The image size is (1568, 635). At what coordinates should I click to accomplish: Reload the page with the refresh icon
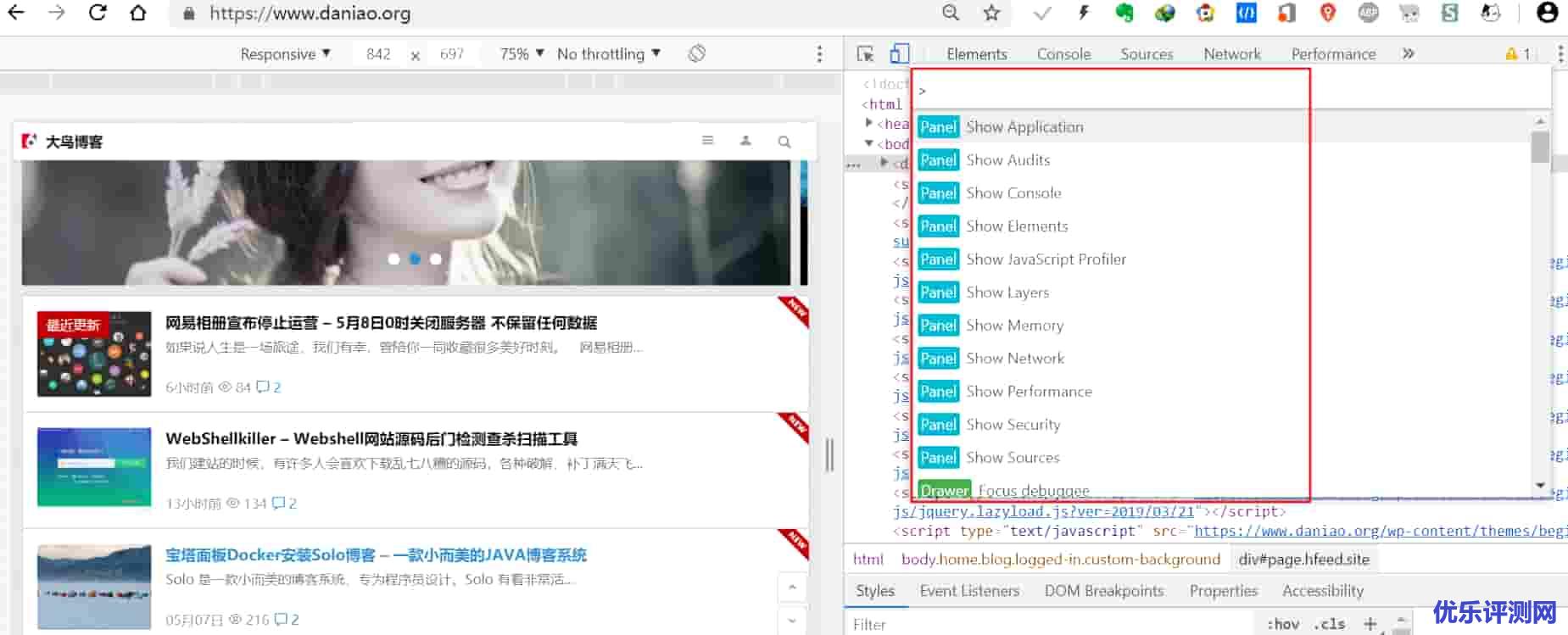pyautogui.click(x=98, y=13)
